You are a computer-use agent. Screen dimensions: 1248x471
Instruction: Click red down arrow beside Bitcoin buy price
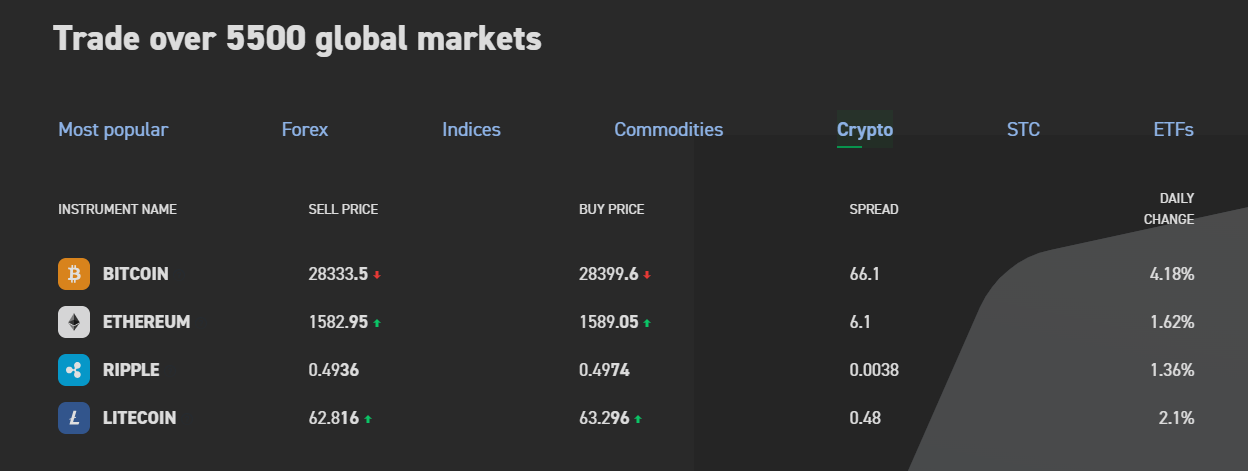pos(647,275)
